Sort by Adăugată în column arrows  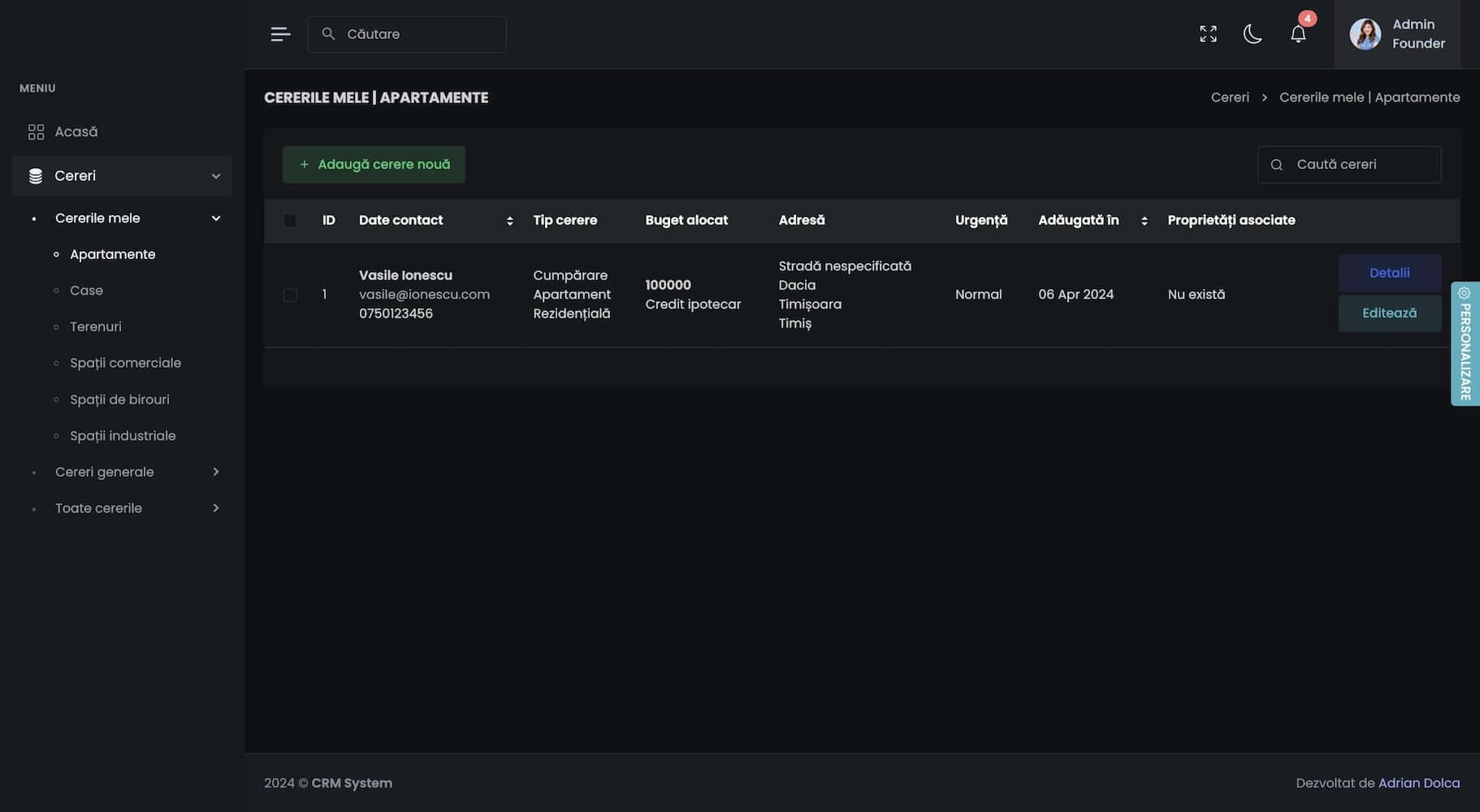click(1144, 221)
